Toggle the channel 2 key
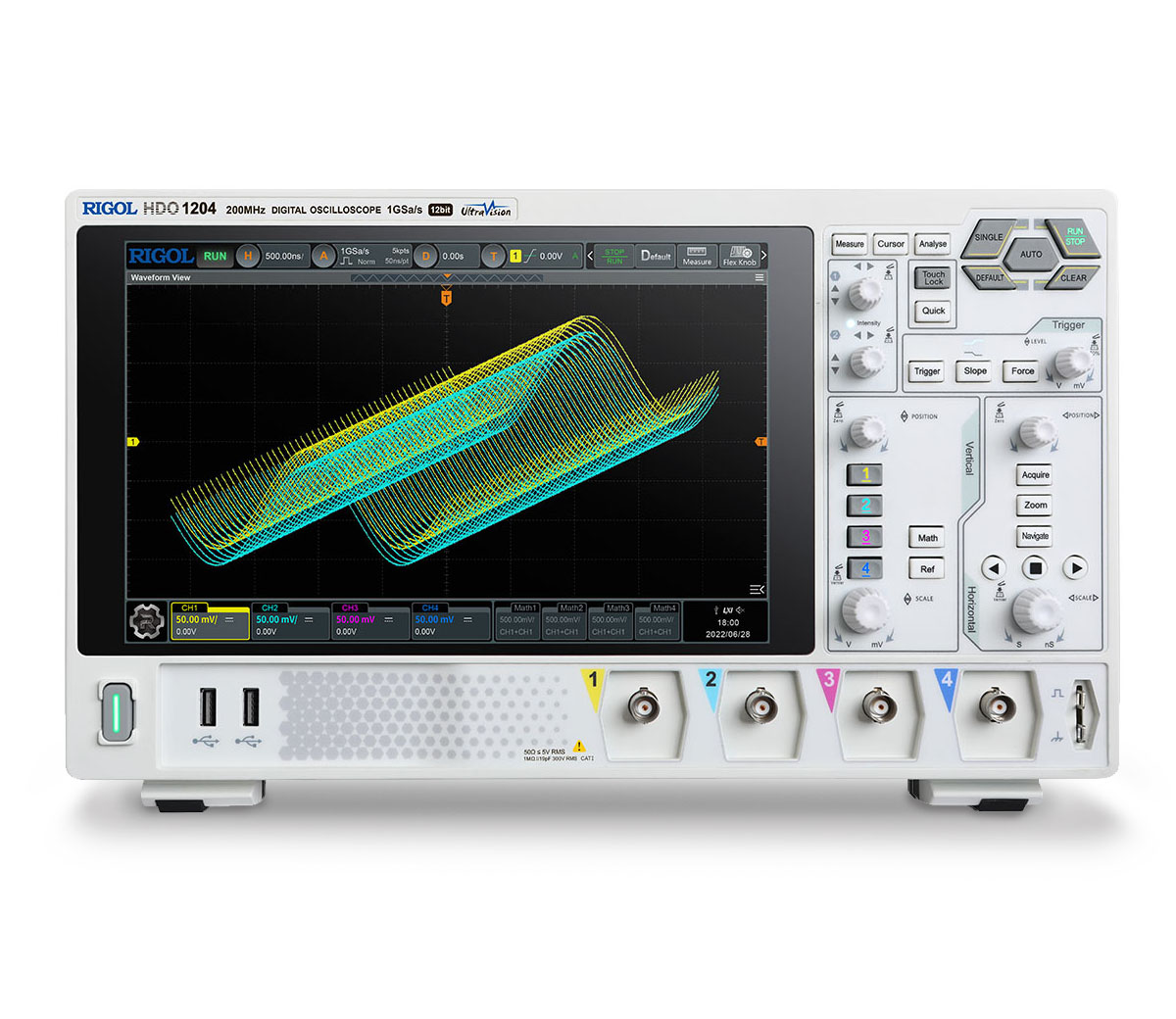 (x=864, y=506)
